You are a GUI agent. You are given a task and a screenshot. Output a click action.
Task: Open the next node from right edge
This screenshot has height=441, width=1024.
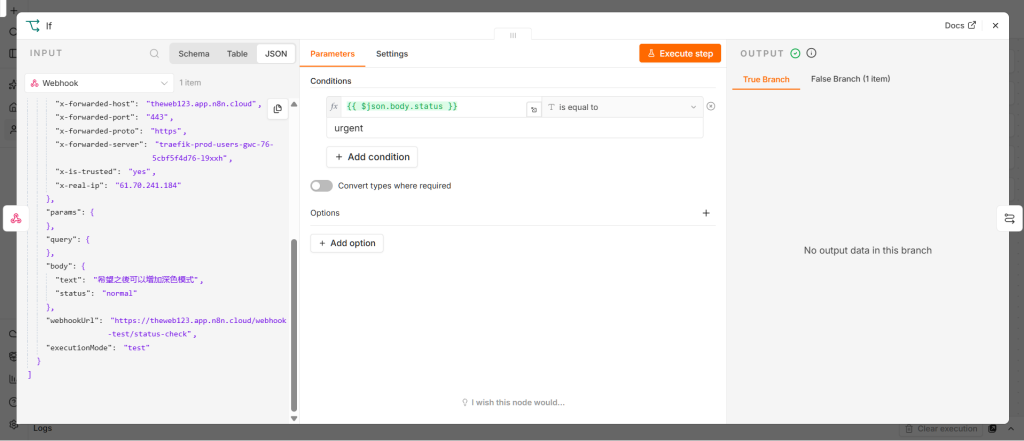point(1010,218)
